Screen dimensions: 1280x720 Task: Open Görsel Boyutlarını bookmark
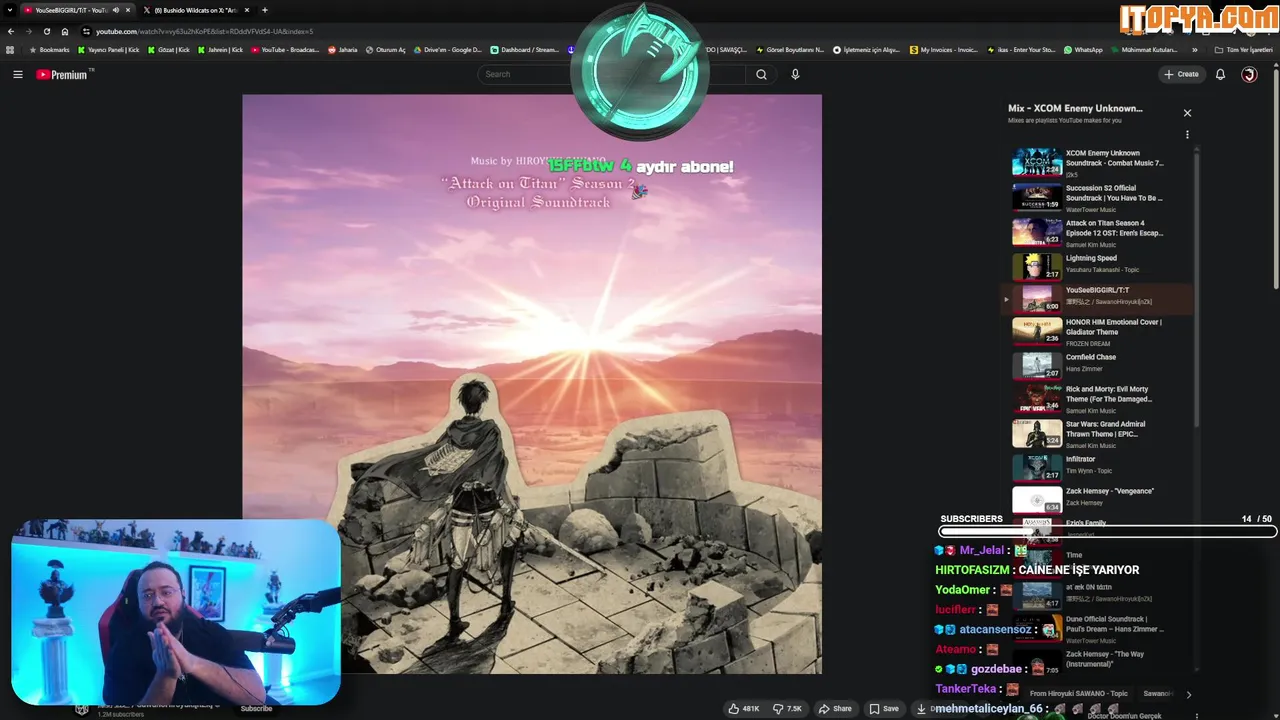(x=791, y=49)
